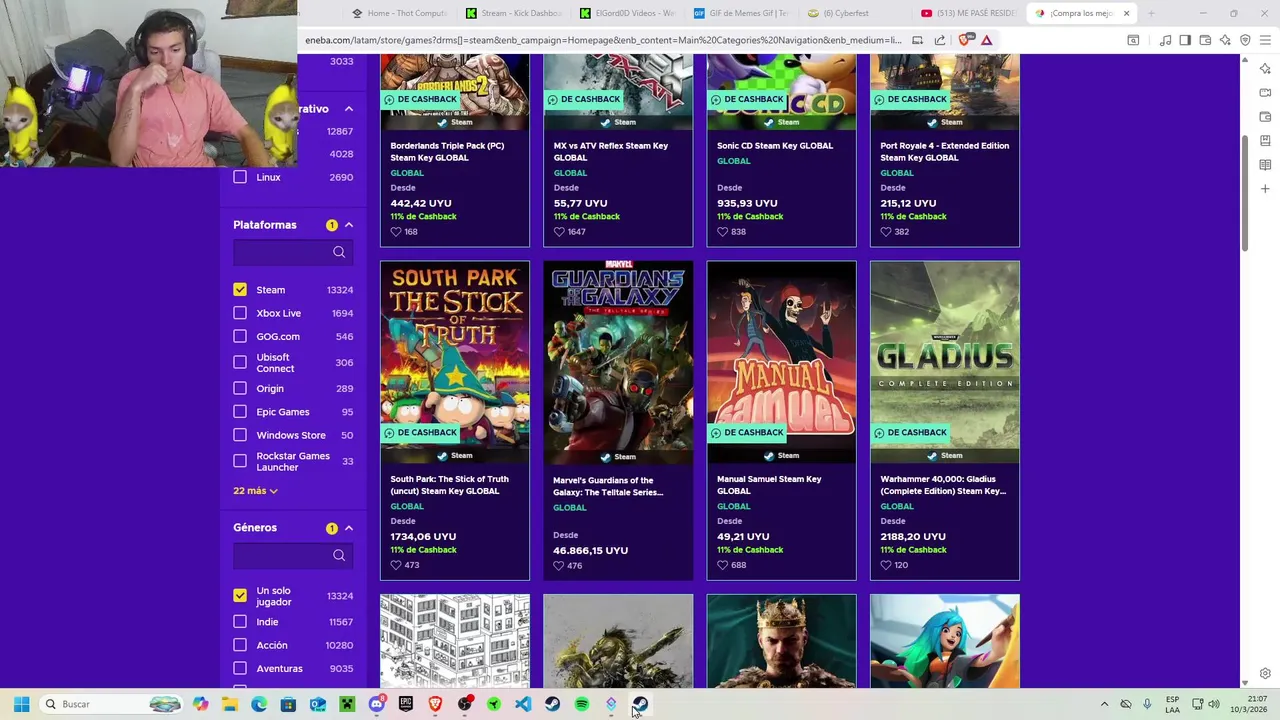The width and height of the screenshot is (1280, 720).
Task: Check the GOG.com platform checkbox
Action: (240, 336)
